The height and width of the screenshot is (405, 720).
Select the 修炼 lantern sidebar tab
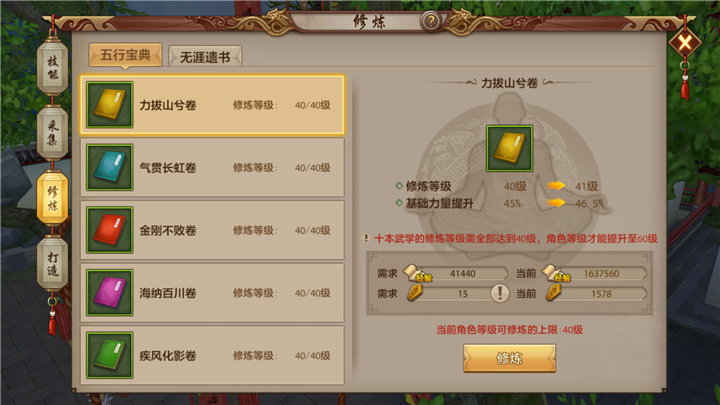(x=52, y=198)
